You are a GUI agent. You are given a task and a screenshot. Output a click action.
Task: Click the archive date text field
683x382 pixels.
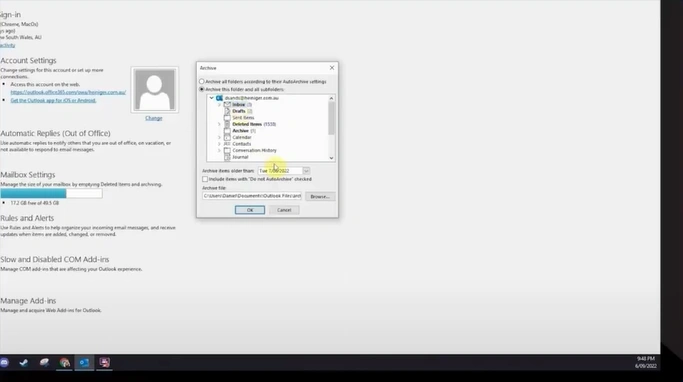(280, 171)
